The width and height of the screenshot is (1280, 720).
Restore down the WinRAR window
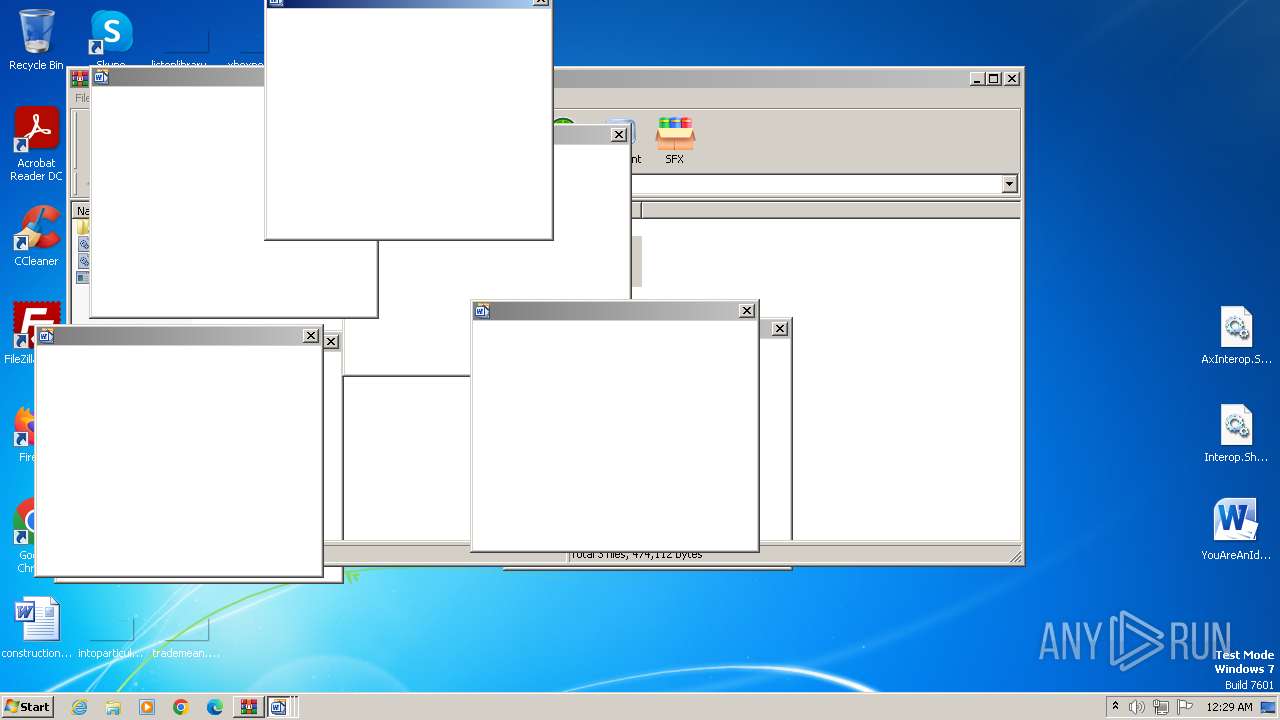[993, 78]
